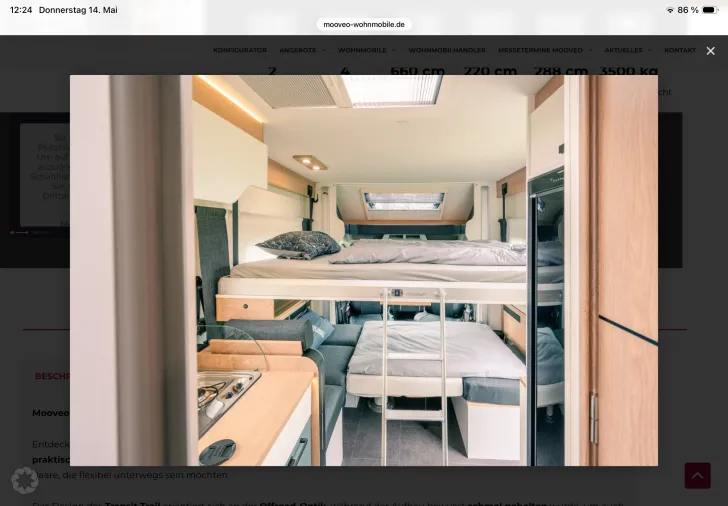Check the Wi-Fi status icon
The height and width of the screenshot is (506, 728).
coord(670,10)
